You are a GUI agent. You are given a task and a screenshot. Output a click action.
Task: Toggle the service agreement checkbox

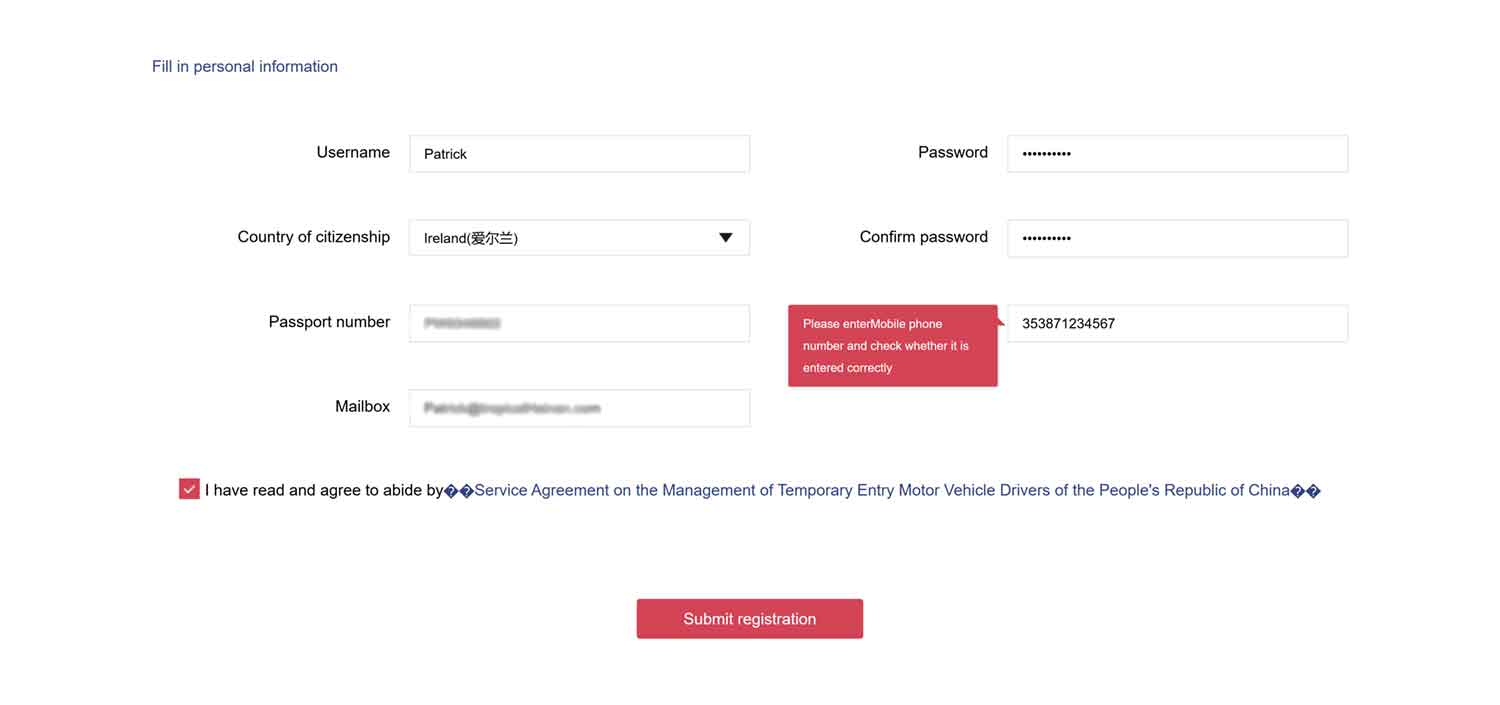coord(189,489)
